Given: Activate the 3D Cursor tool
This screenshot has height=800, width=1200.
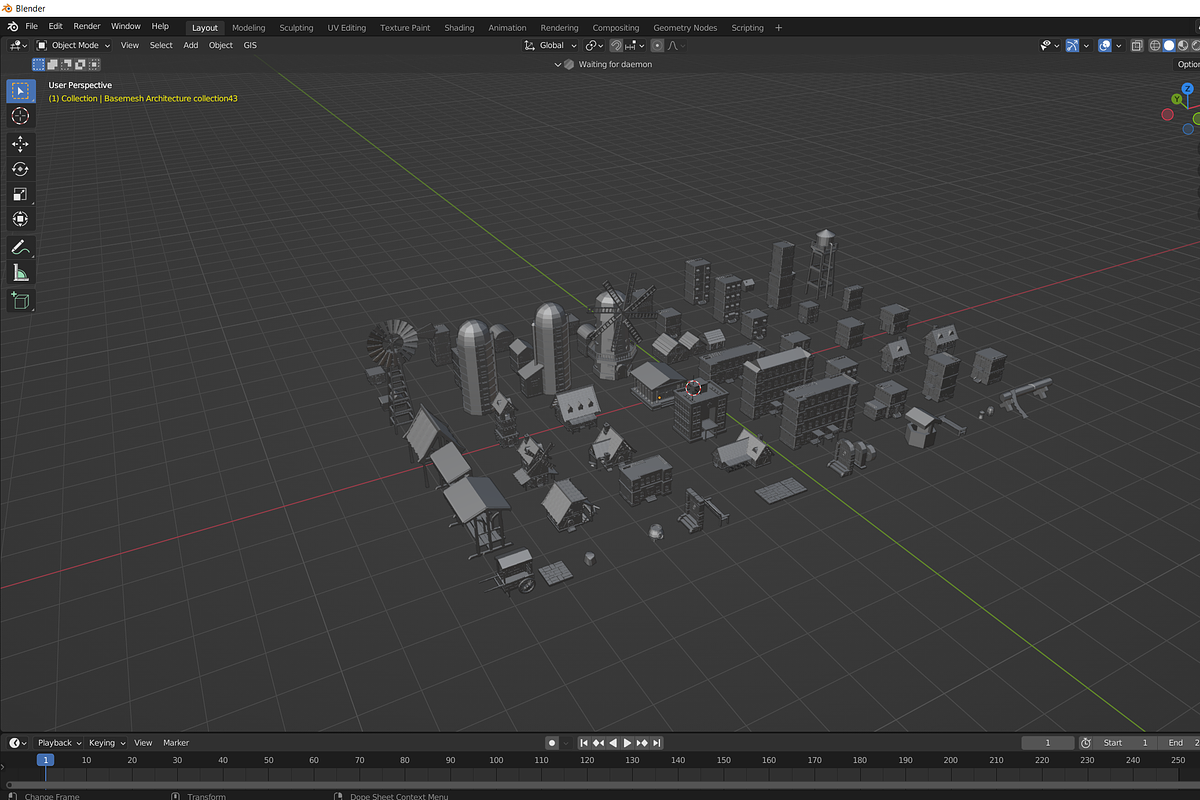Looking at the screenshot, I should [x=20, y=116].
